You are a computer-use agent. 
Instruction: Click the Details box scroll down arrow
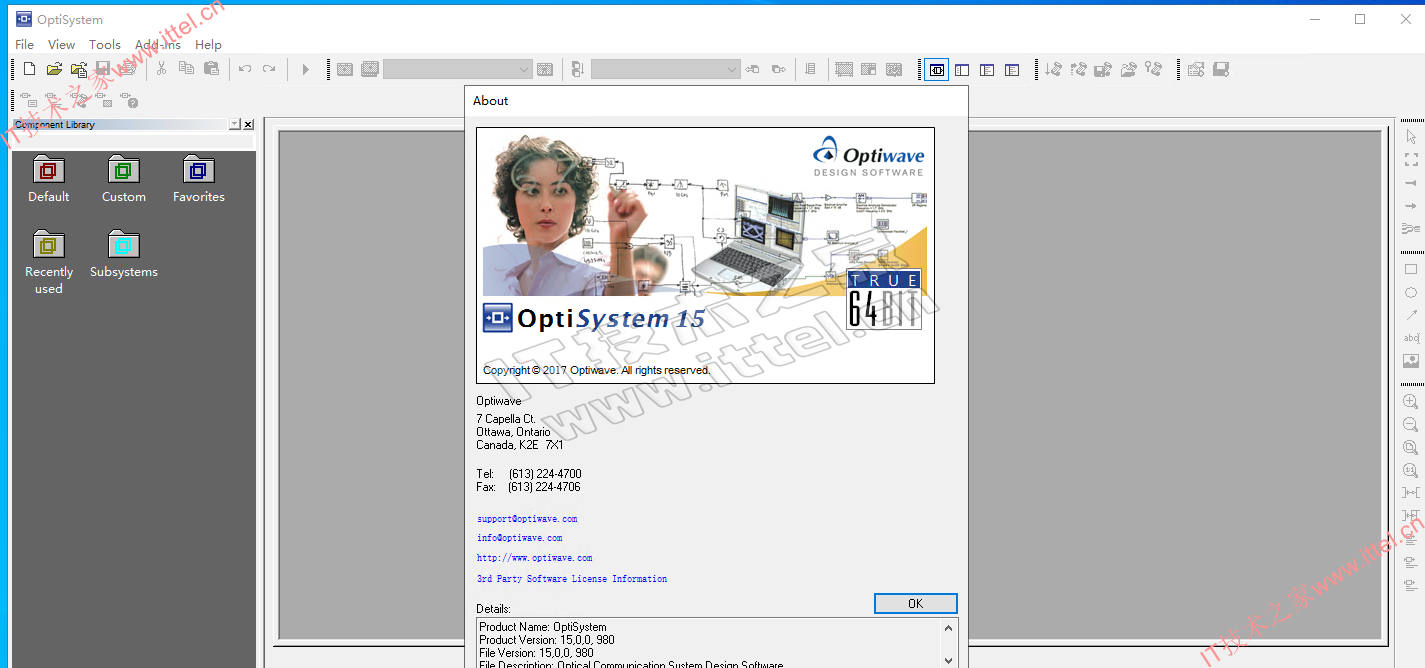(948, 660)
